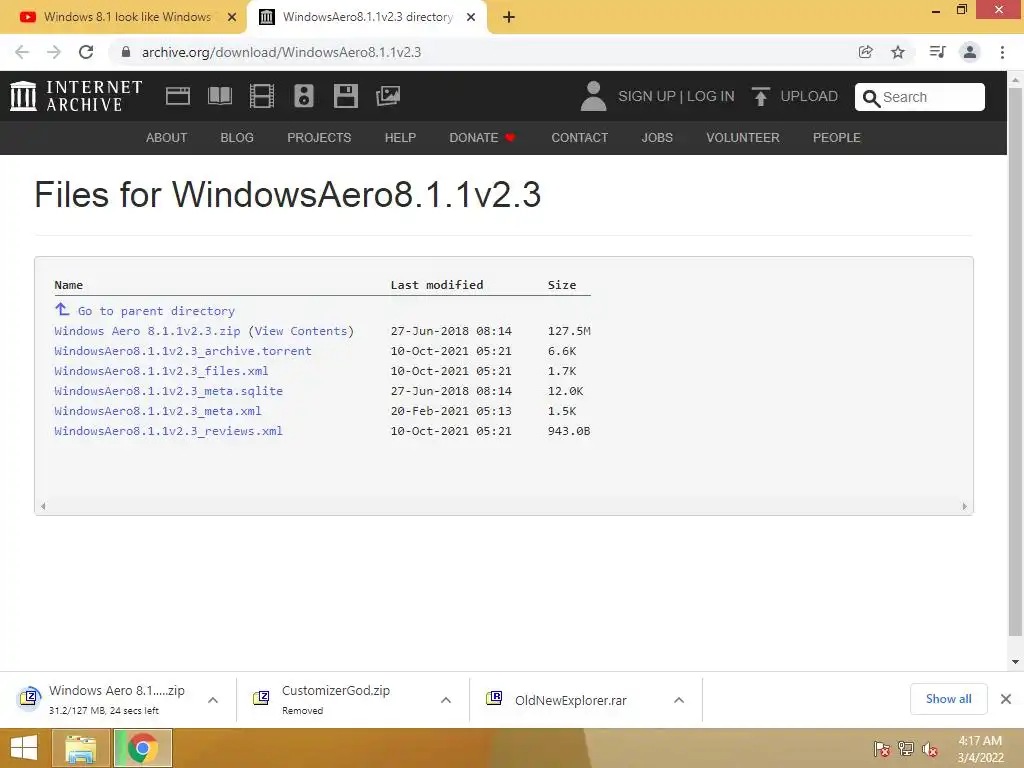Click the SIGN UP link
Viewport: 1024px width, 768px height.
[x=647, y=97]
